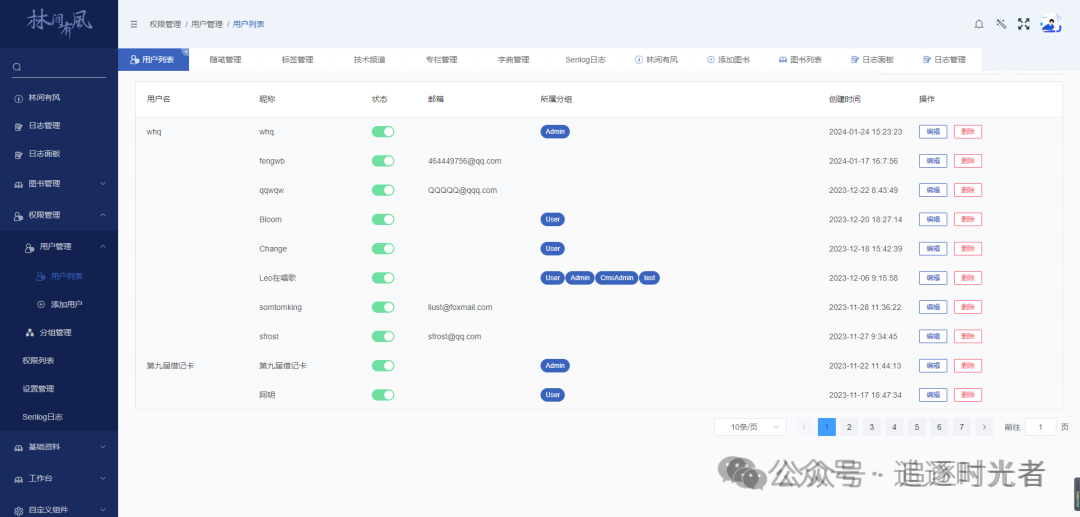The image size is (1080, 517).
Task: Switch to the 专栏管理 tab
Action: [x=442, y=60]
